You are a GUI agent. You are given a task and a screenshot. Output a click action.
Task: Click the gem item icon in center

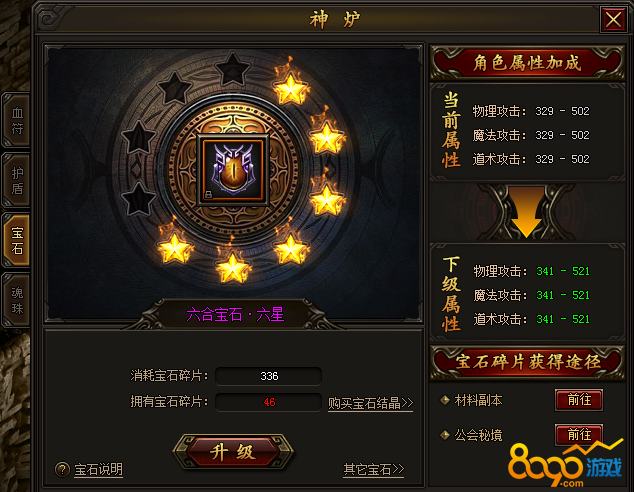[x=233, y=170]
